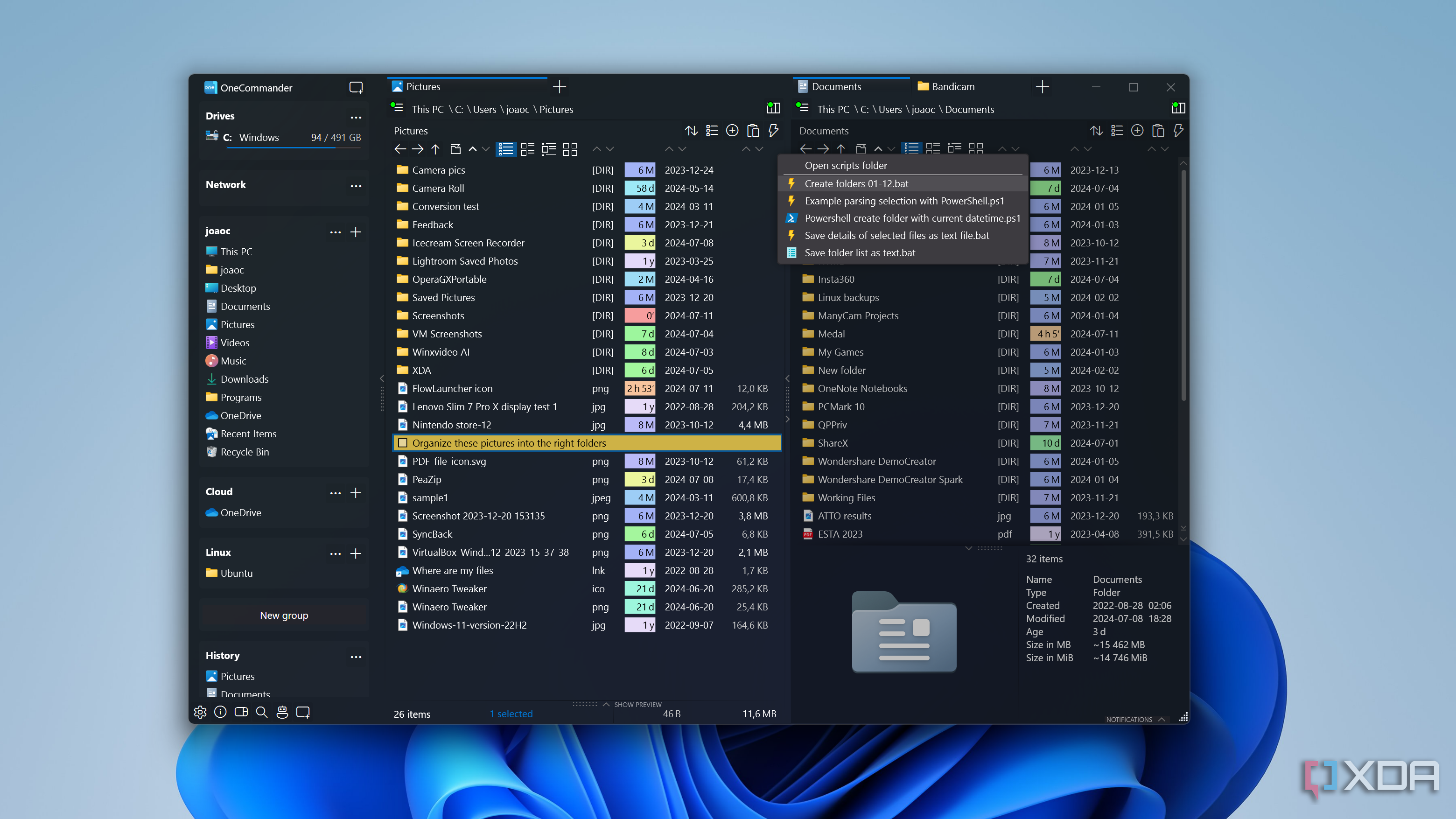Open folder history dropdown arrow in Pictures toolbar

486,149
